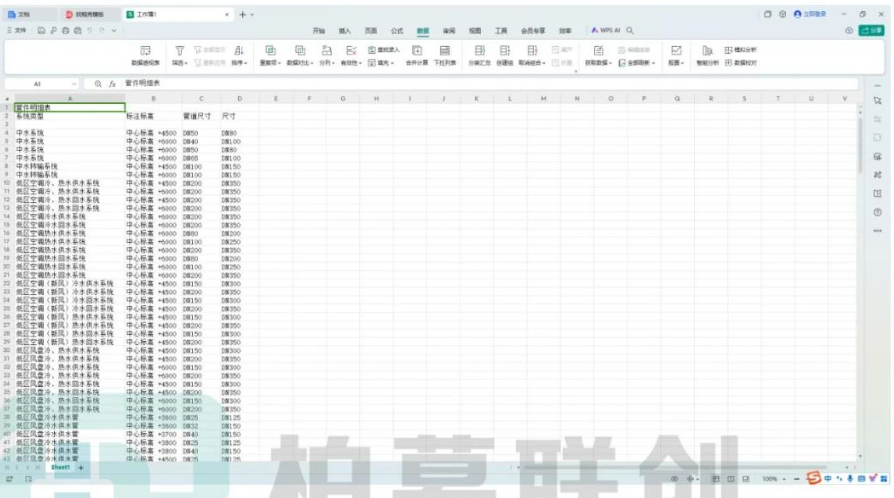Click the 合并计算 consolidate icon
Image resolution: width=894 pixels, height=498 pixels.
pyautogui.click(x=417, y=51)
